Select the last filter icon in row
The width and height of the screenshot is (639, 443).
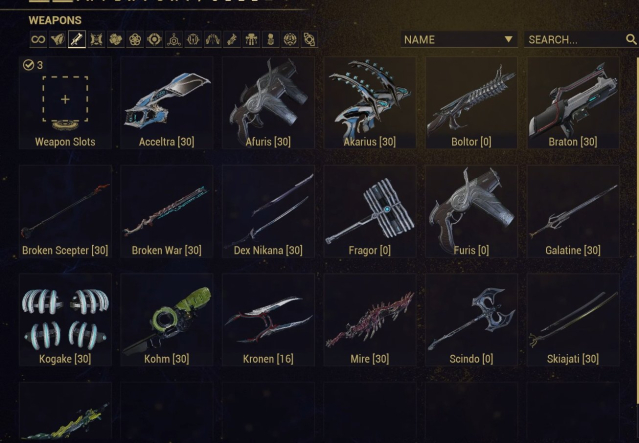(309, 40)
